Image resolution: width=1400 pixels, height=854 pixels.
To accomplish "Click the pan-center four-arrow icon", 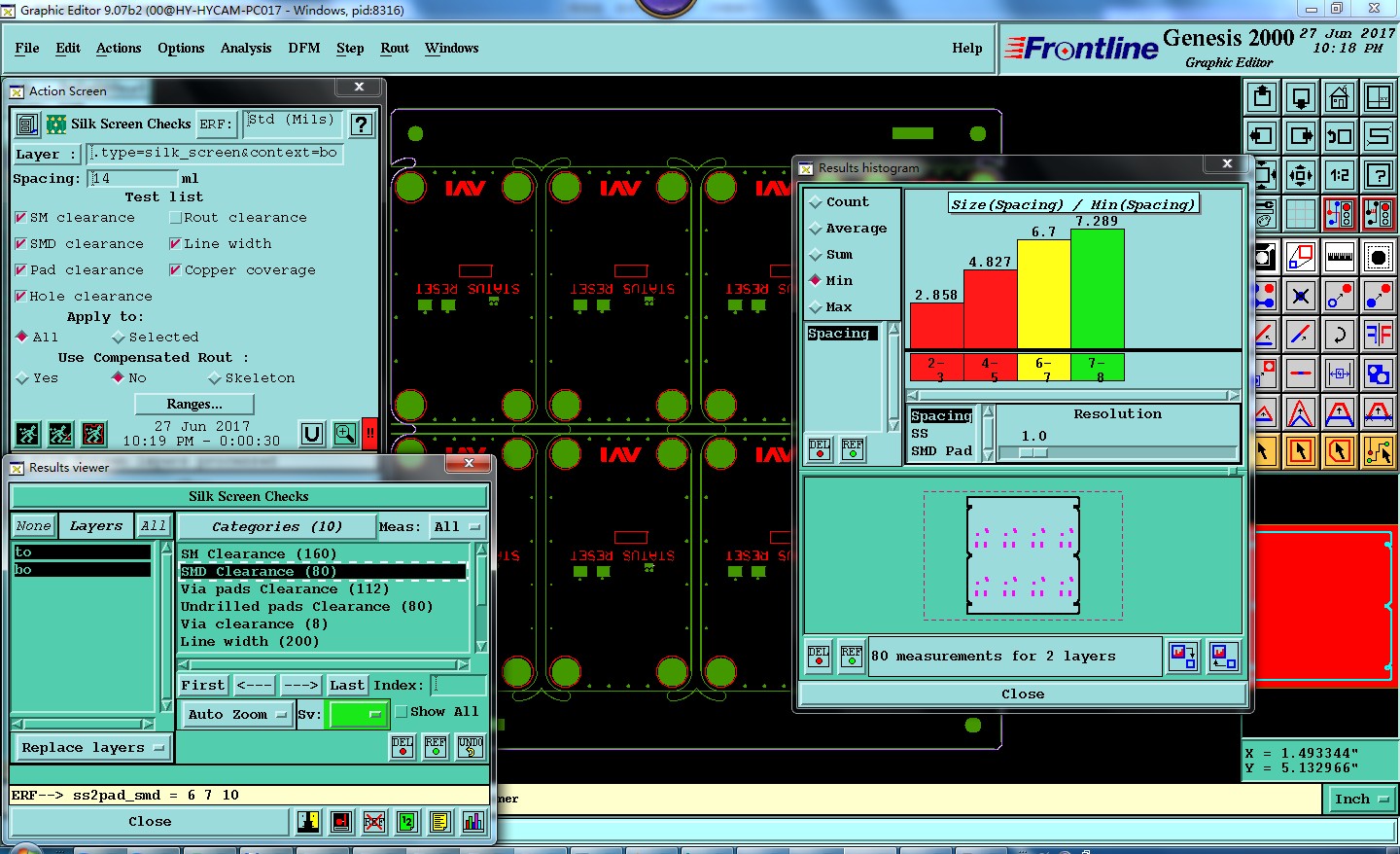I will coord(1301,175).
